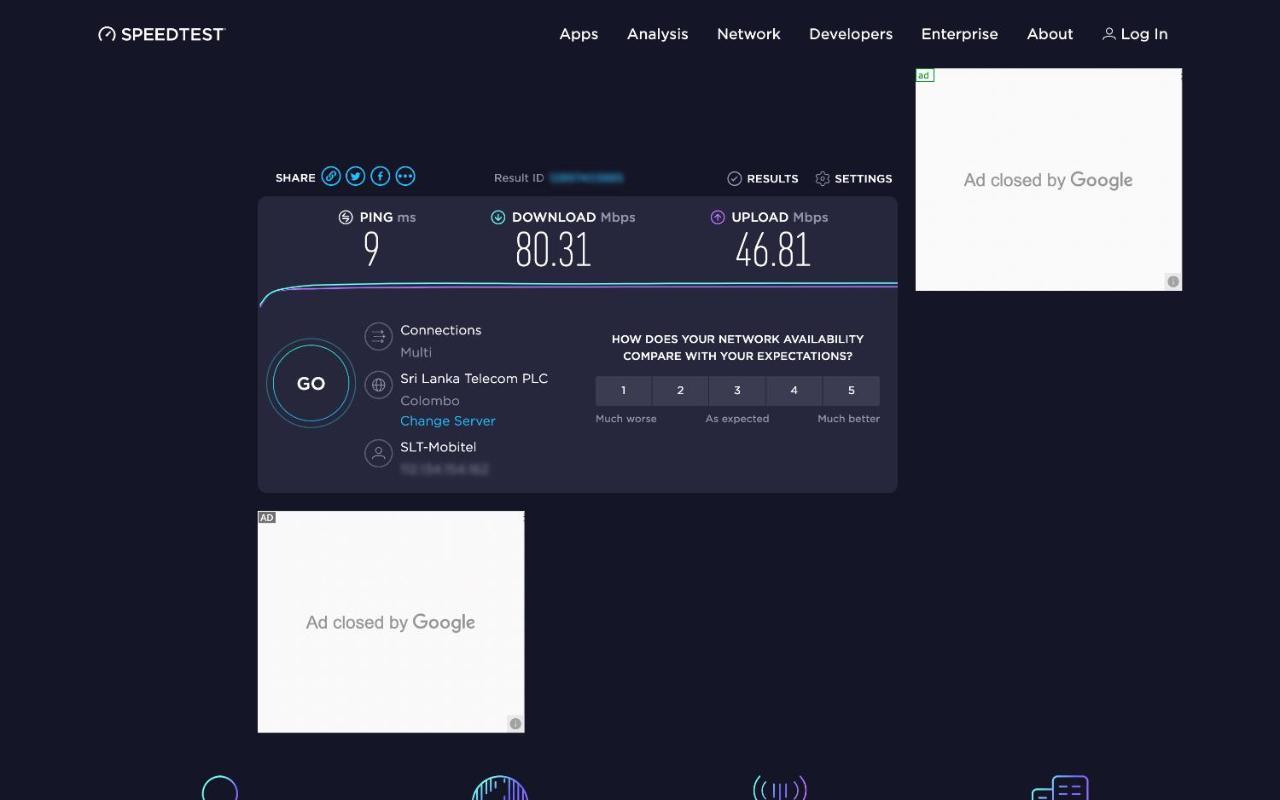This screenshot has height=800, width=1280.
Task: Click the ping value 9
Action: click(371, 250)
